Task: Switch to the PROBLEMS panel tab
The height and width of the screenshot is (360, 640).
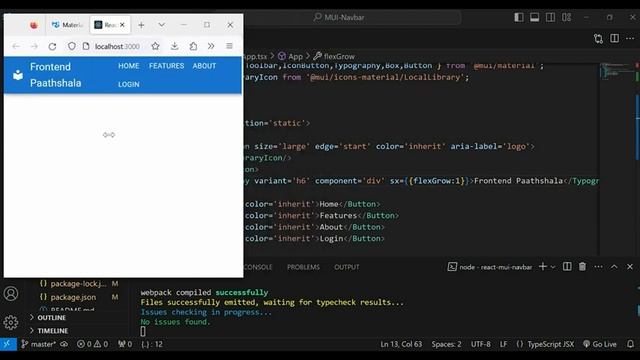Action: (303, 267)
